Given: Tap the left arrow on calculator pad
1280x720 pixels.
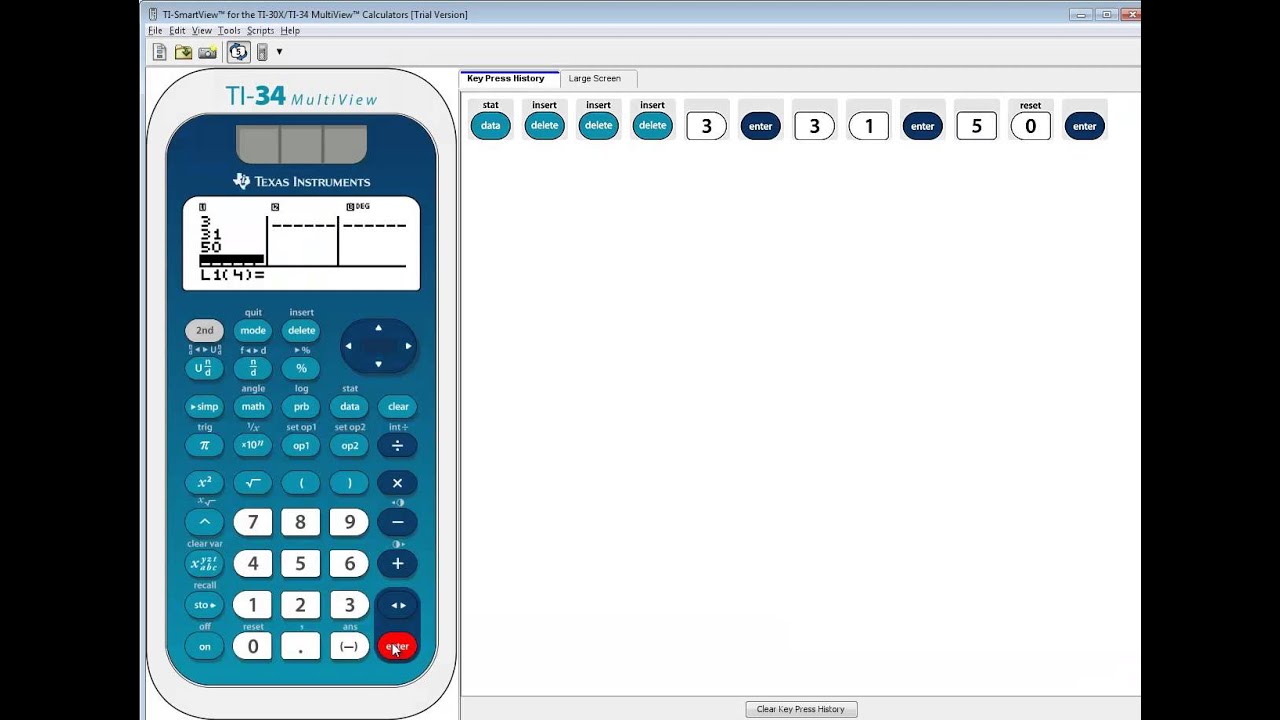Looking at the screenshot, I should tap(348, 346).
